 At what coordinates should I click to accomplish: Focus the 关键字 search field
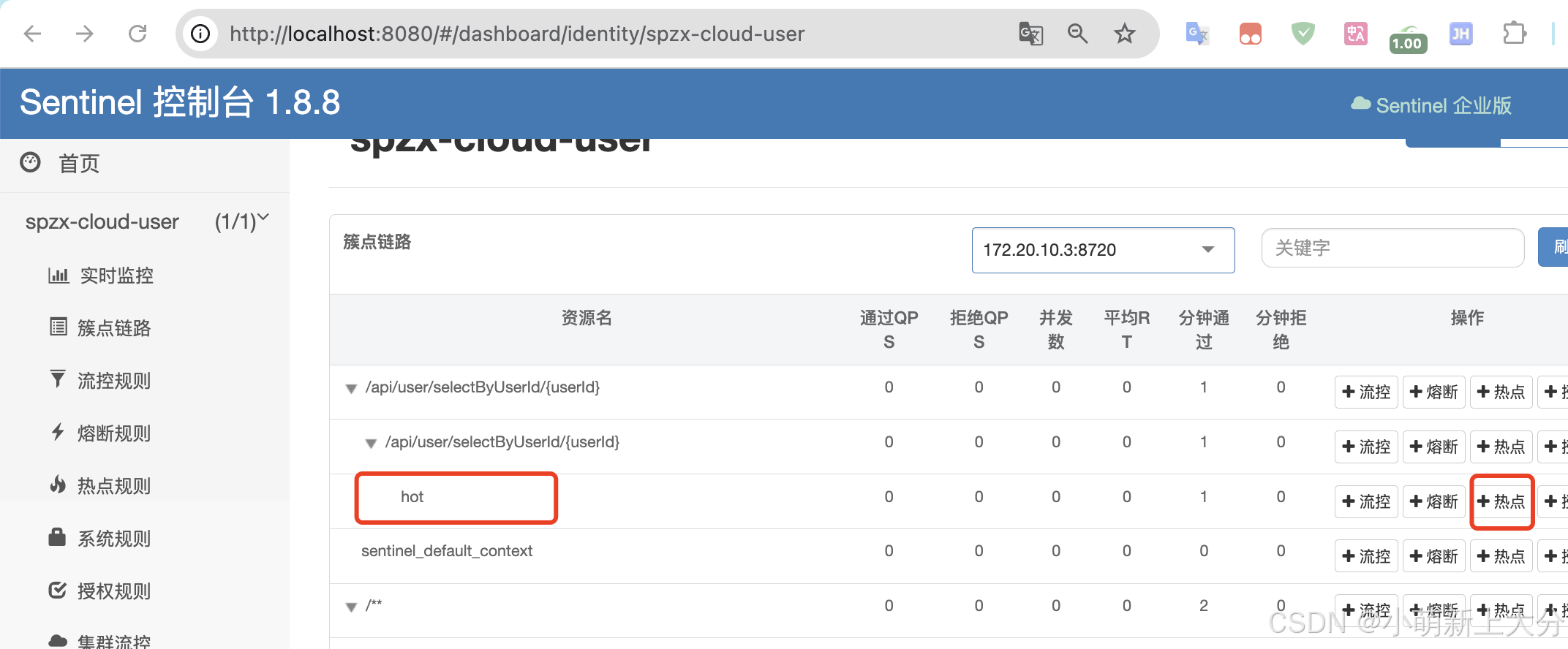click(1392, 248)
